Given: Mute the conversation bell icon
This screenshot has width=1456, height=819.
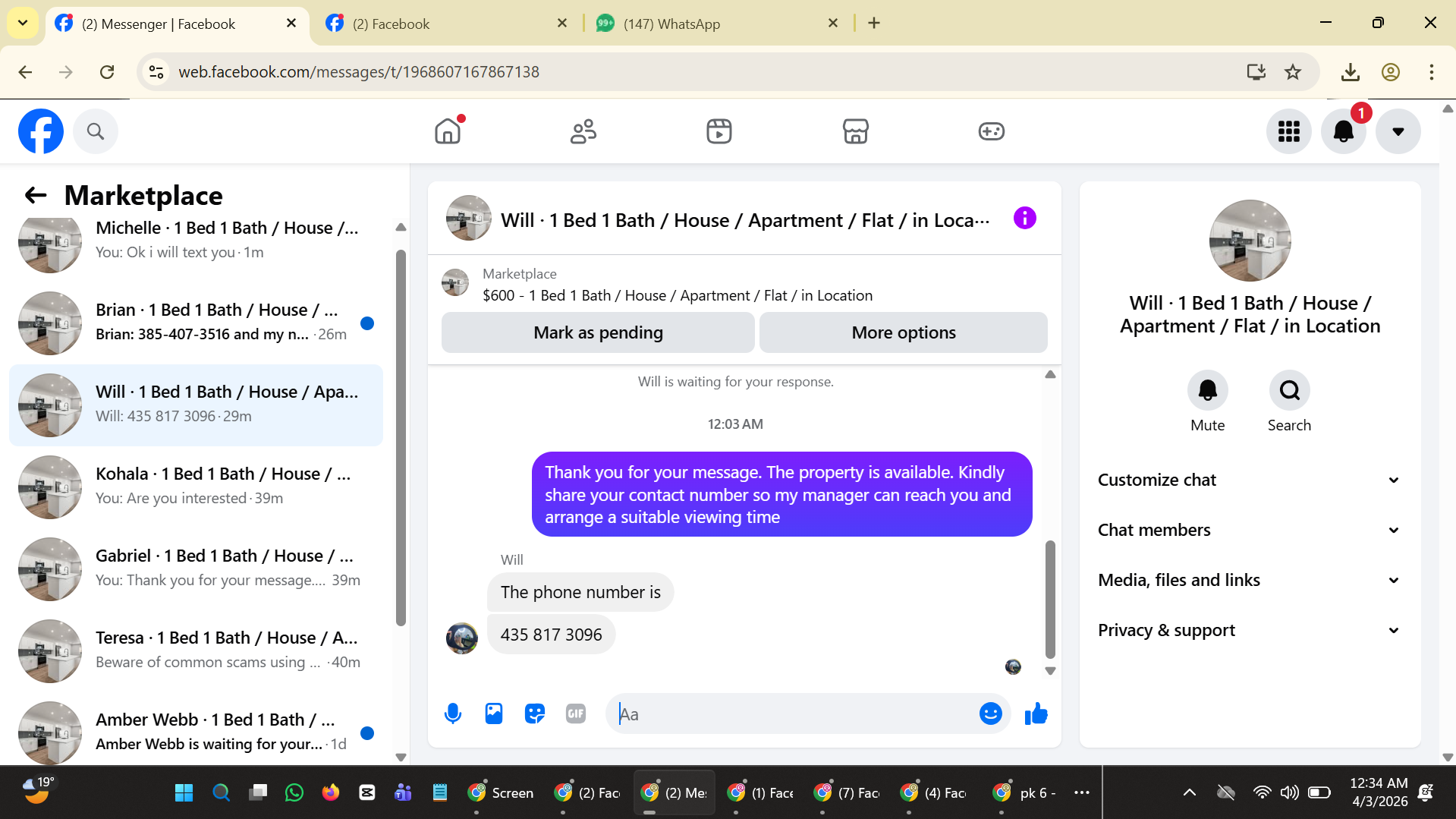Looking at the screenshot, I should (x=1207, y=390).
